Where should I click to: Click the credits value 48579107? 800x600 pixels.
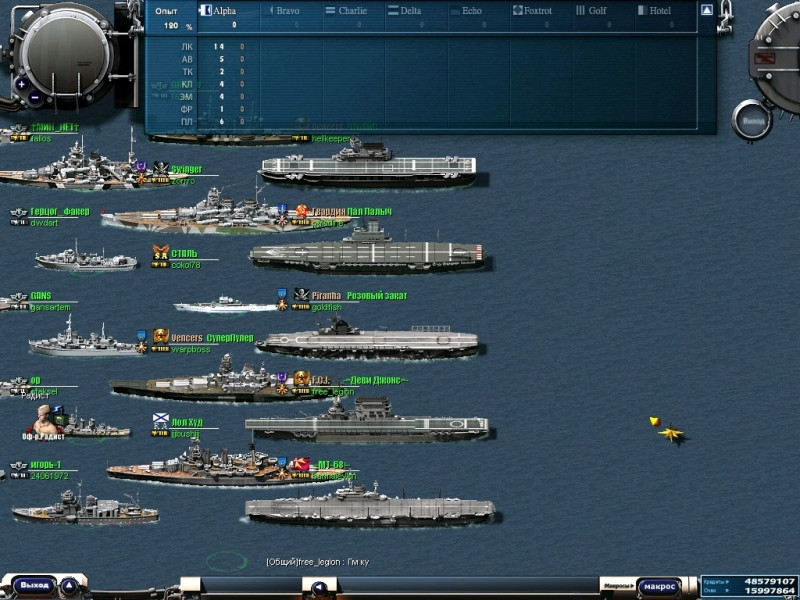(769, 581)
